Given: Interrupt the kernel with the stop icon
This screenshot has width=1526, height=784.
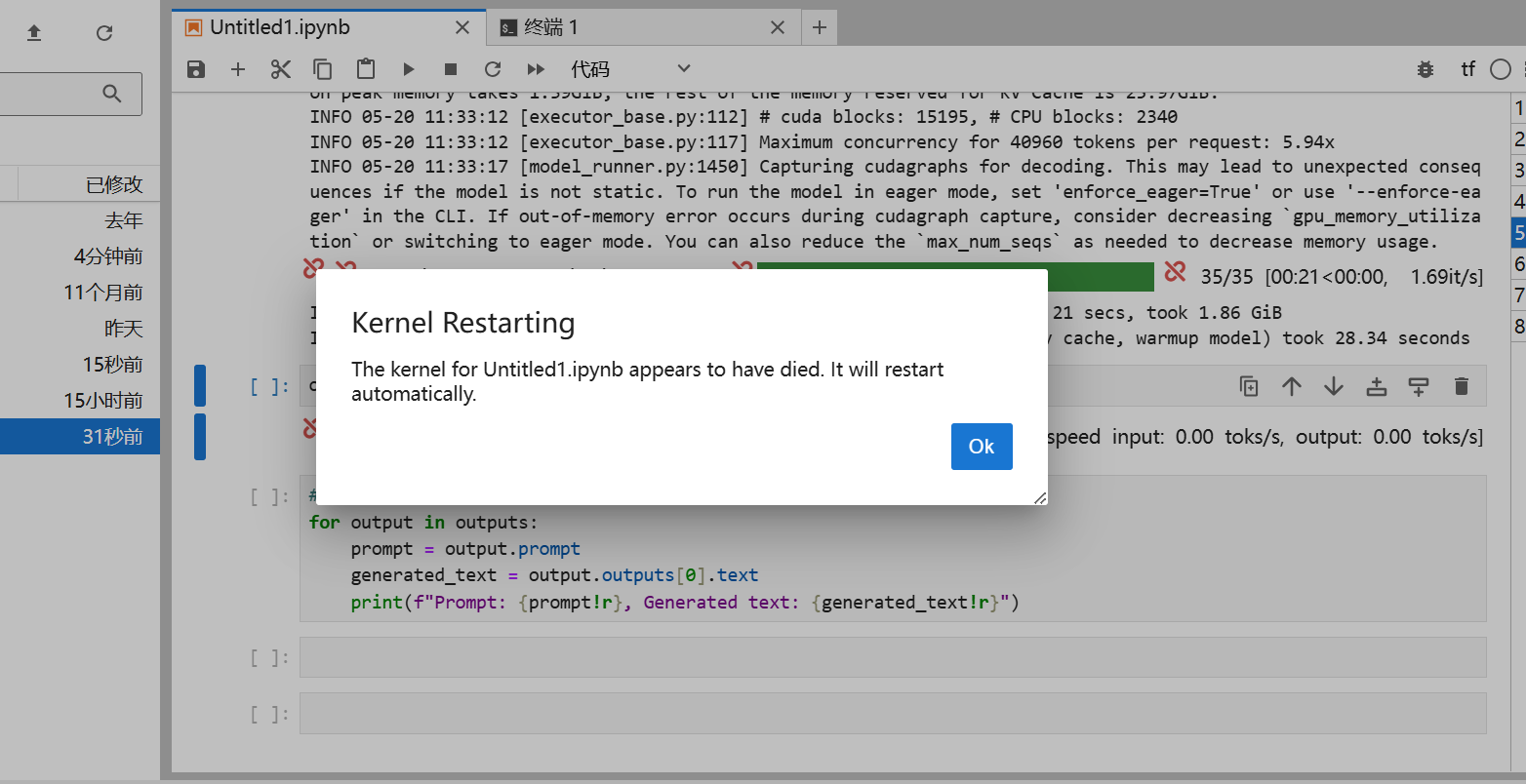Looking at the screenshot, I should pyautogui.click(x=451, y=69).
